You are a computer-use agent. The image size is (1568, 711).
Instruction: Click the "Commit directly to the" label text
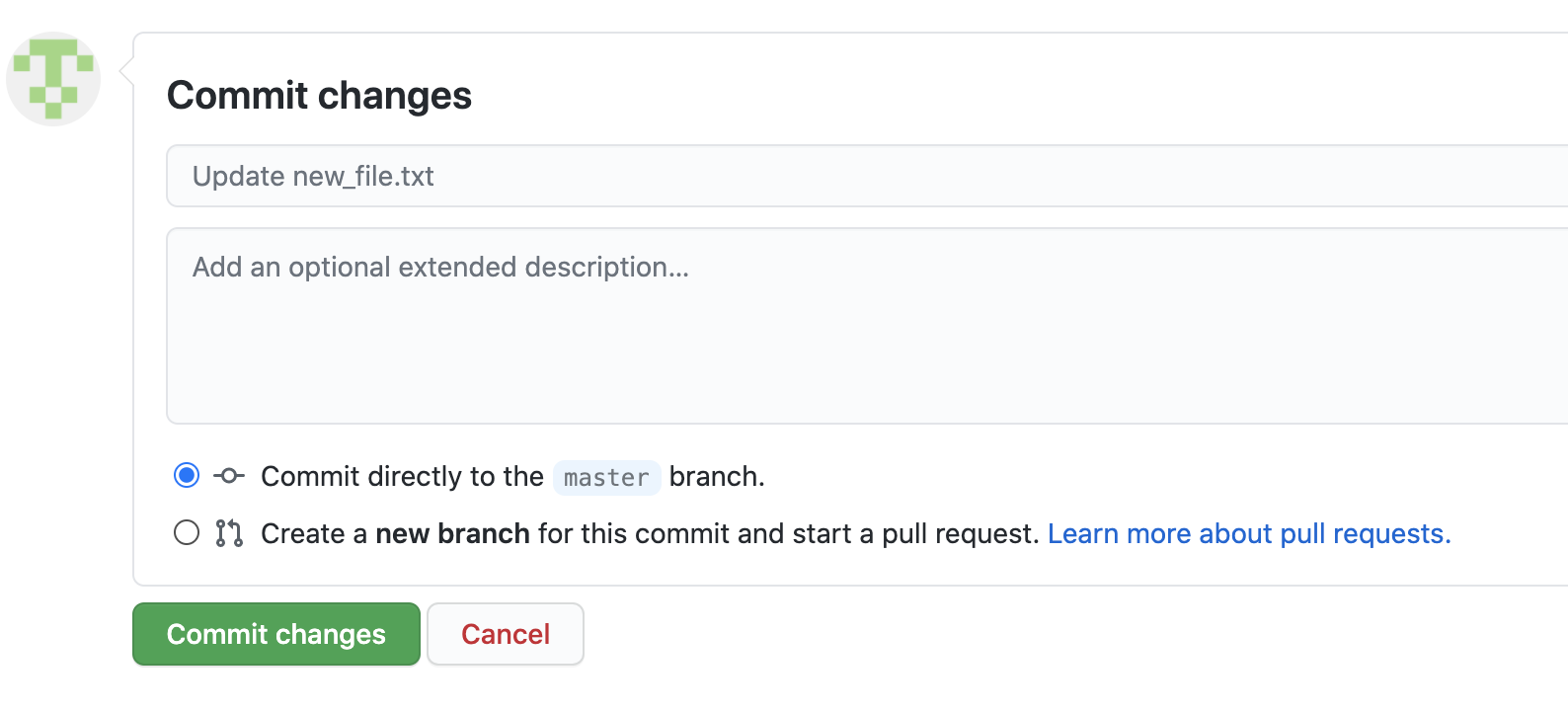click(402, 477)
